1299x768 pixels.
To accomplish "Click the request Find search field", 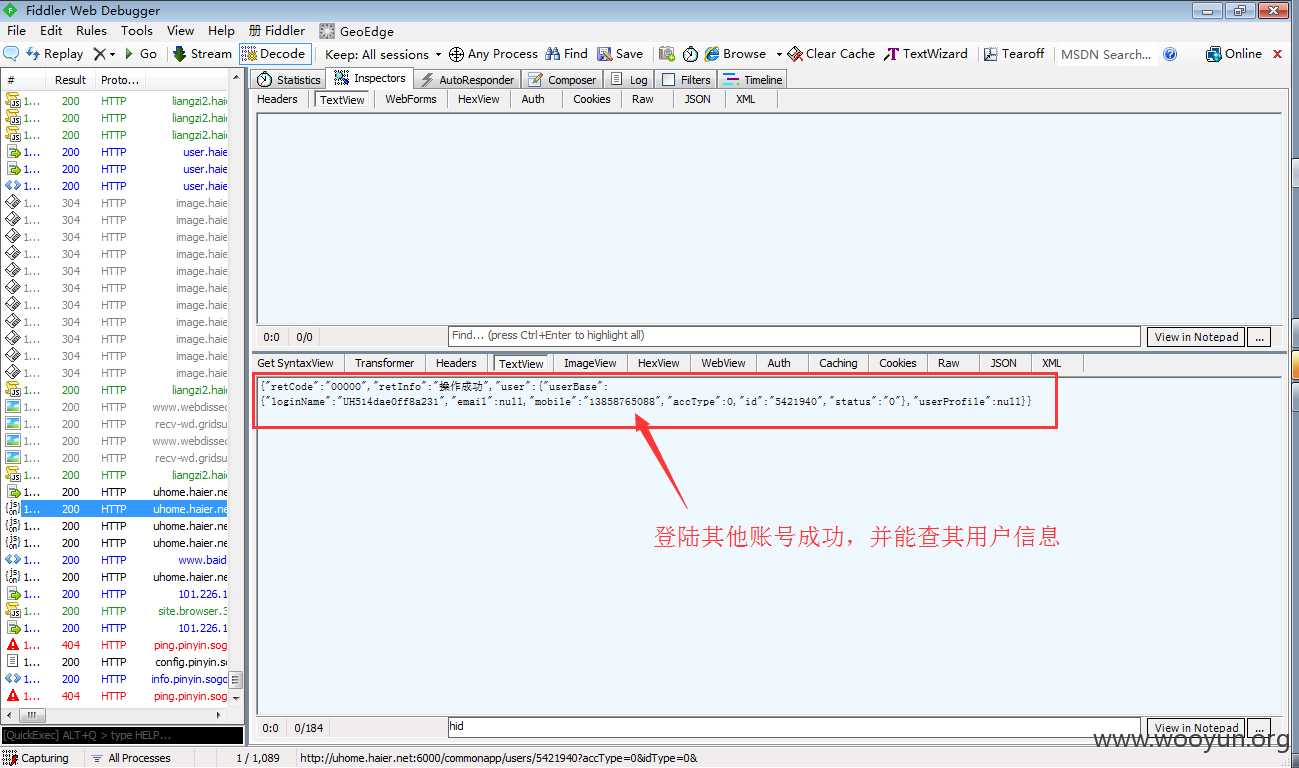I will tap(794, 336).
